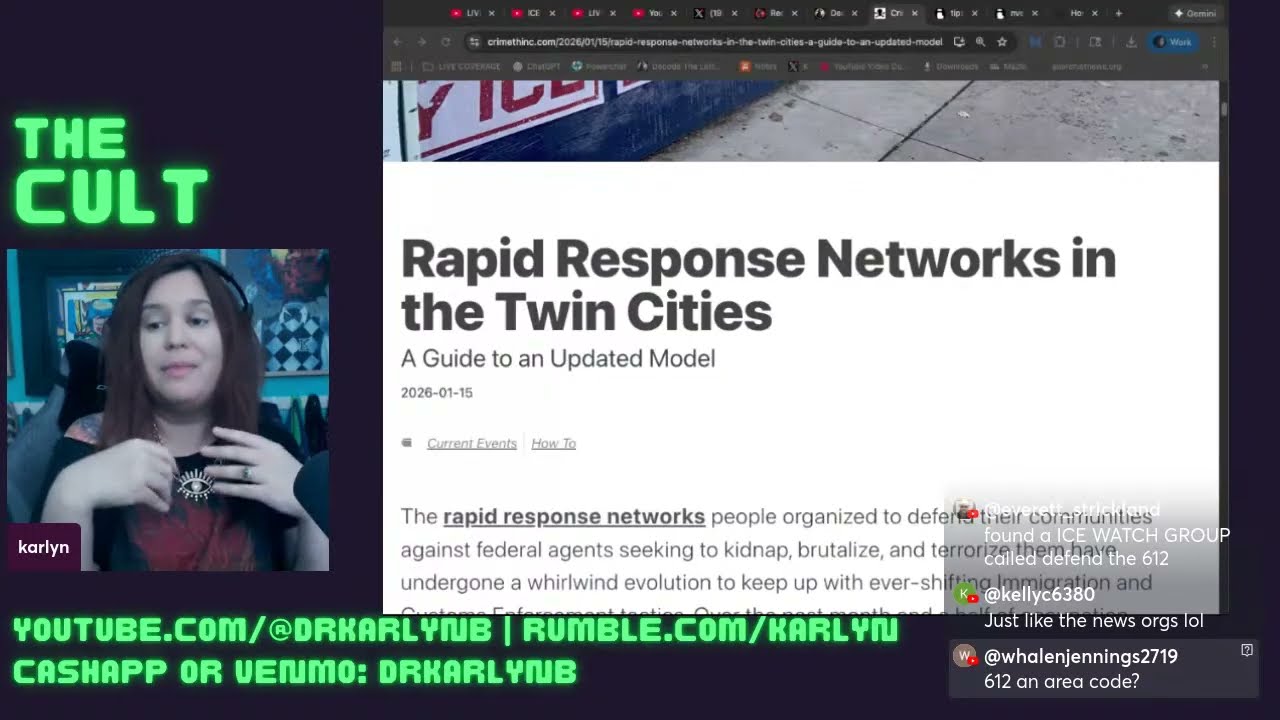Open the How To category link

553,443
